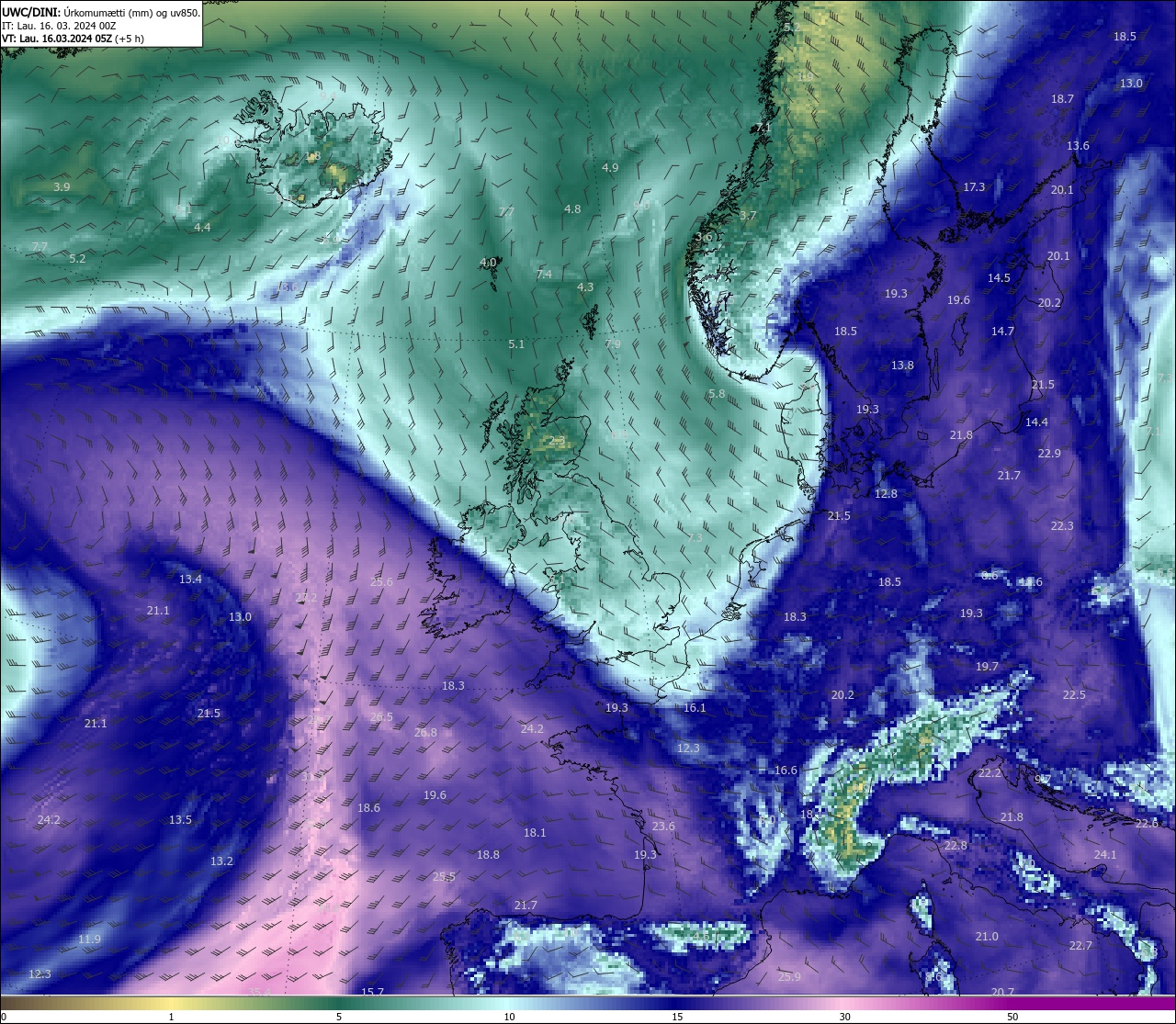Select the 19.7 value
This screenshot has height=1024, width=1176.
click(987, 667)
